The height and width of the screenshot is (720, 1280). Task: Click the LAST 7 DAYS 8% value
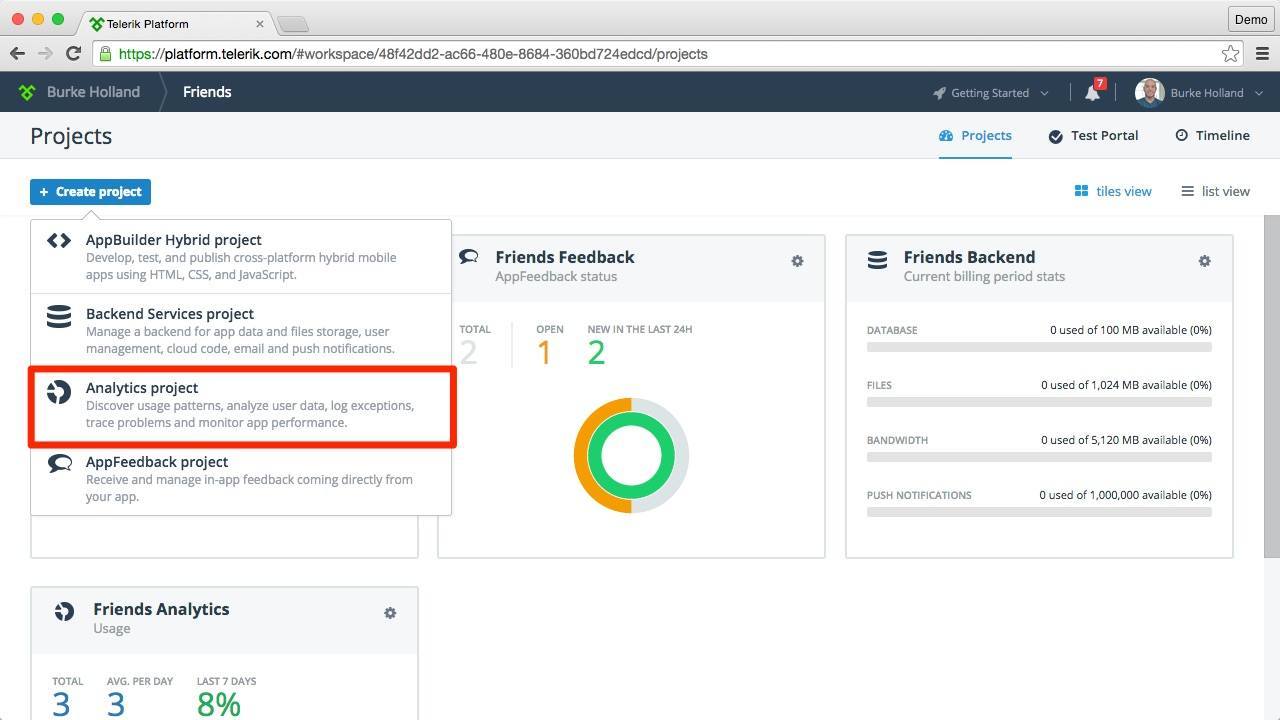tap(219, 704)
